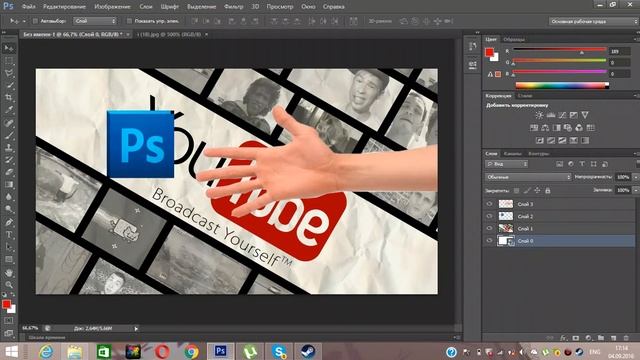Add a Color Balance adjustment (scales icon)
Image resolution: width=640 pixels, height=360 pixels.
545,128
